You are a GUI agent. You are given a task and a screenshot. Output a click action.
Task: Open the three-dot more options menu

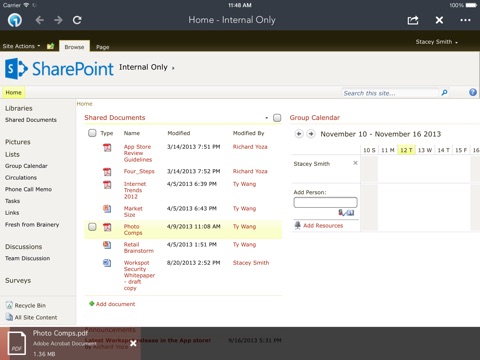point(465,20)
